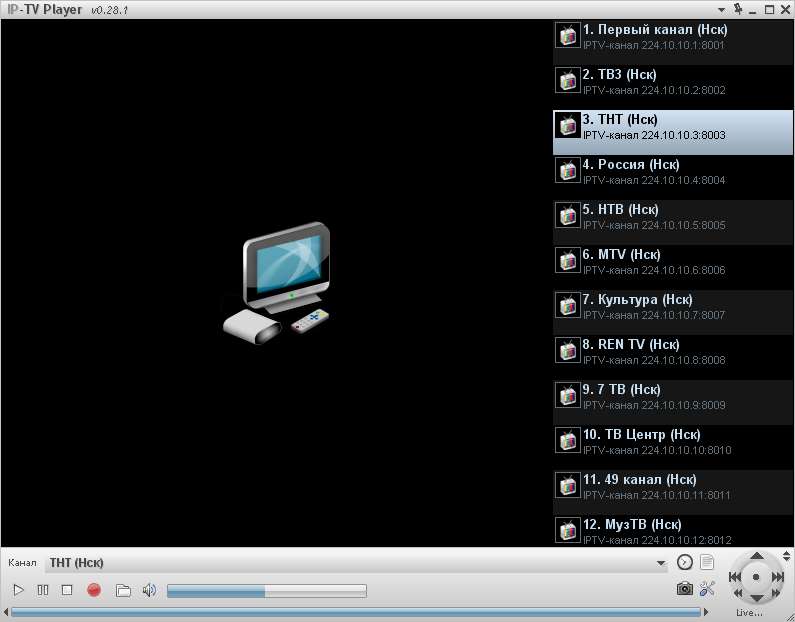Click the center dot of control dial
Viewport: 795px width, 622px height.
coord(756,577)
